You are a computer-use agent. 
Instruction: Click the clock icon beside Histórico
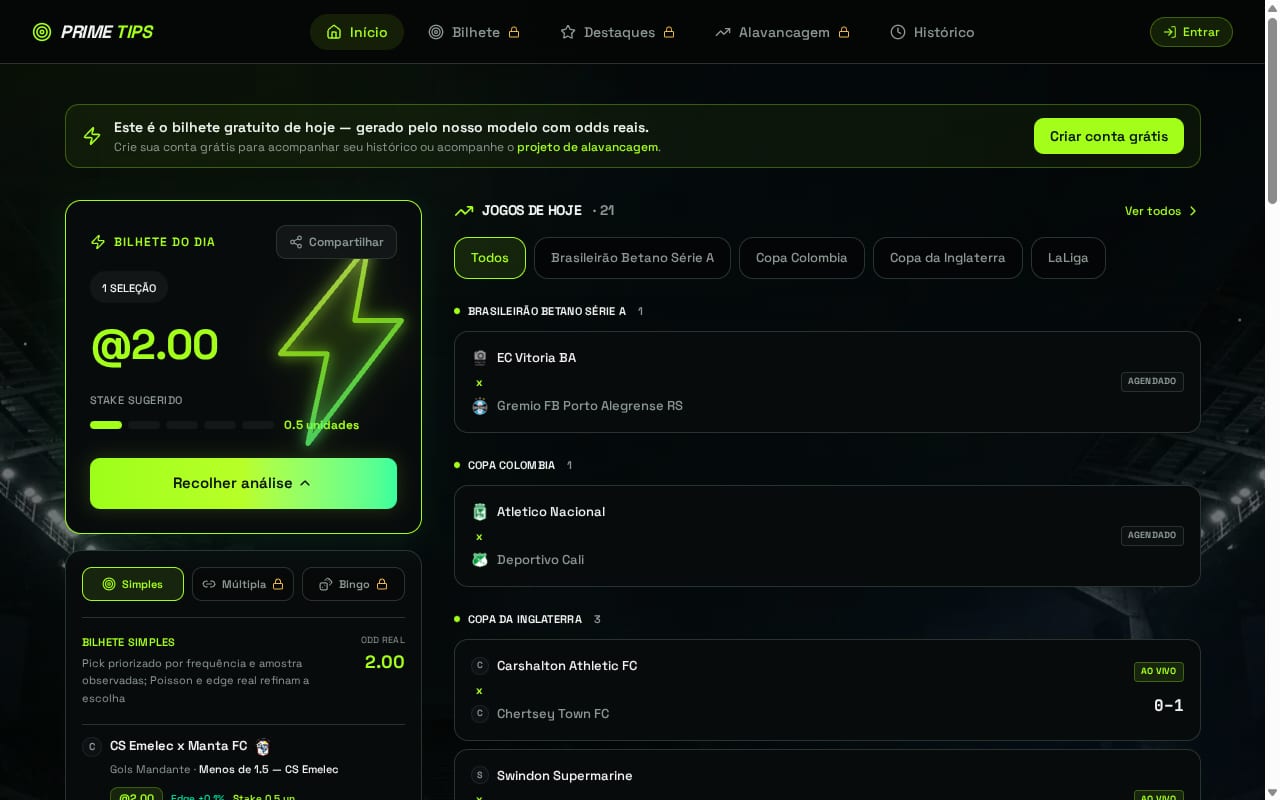(898, 32)
